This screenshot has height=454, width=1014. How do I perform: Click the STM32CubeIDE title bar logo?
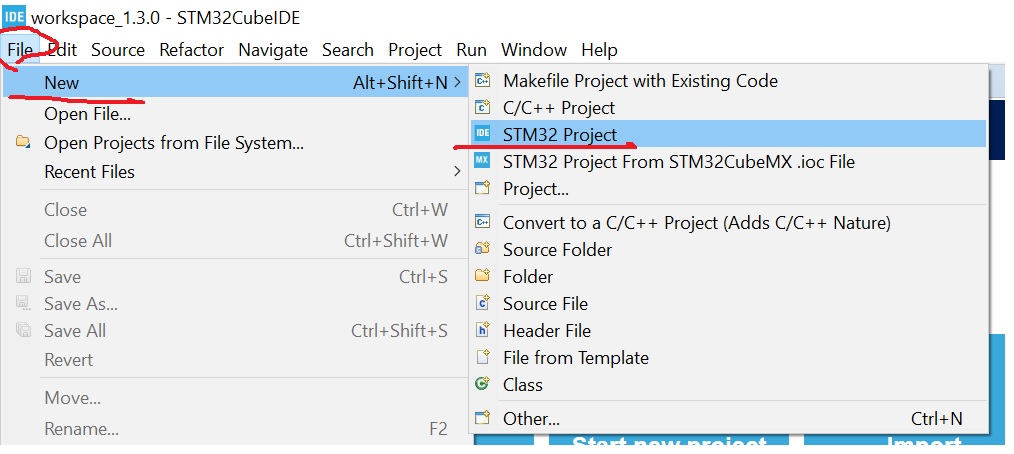[15, 17]
